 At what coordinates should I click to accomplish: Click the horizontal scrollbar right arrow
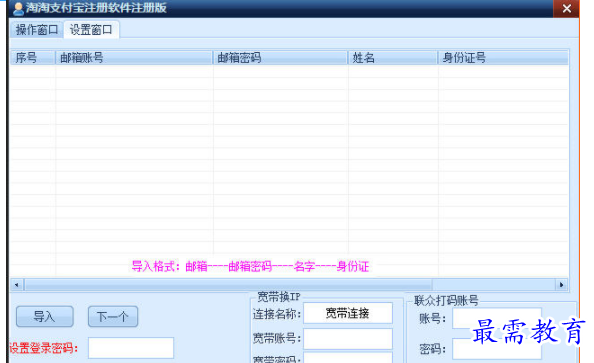click(x=561, y=285)
